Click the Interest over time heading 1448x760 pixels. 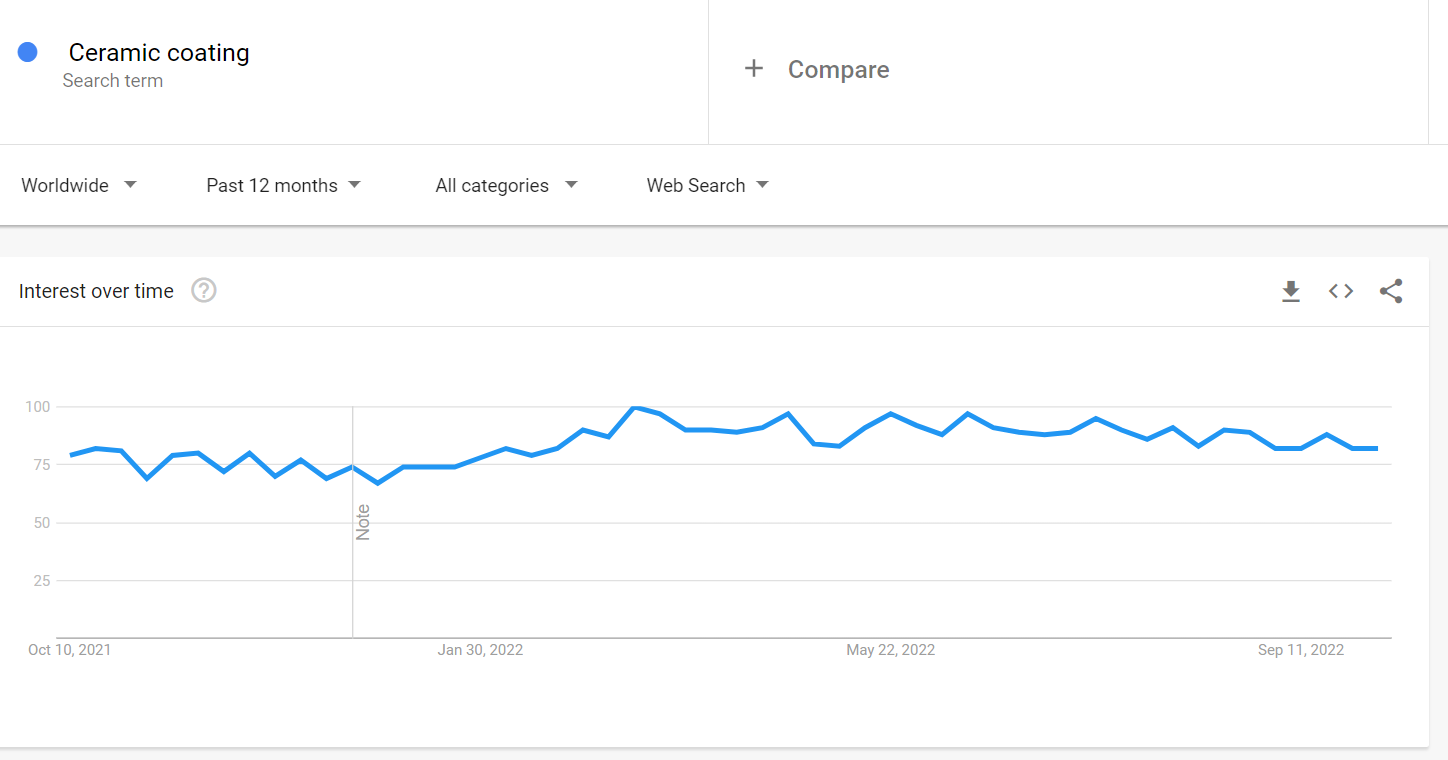click(96, 291)
